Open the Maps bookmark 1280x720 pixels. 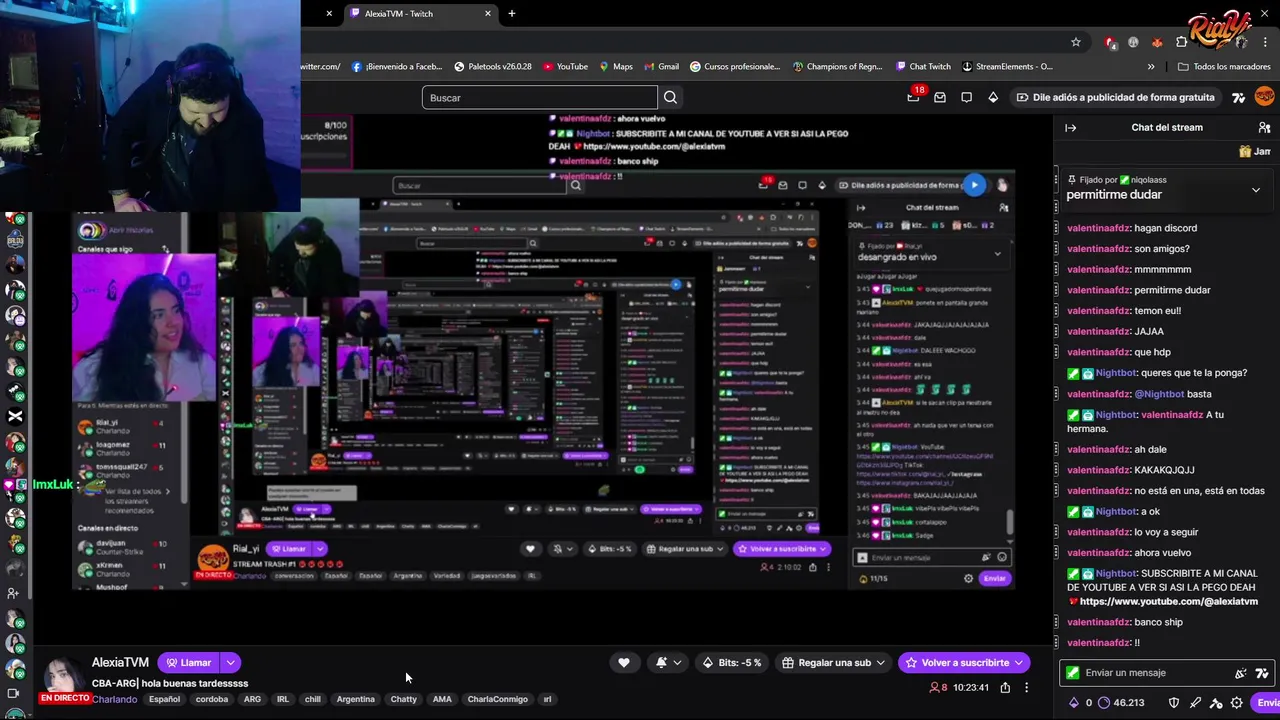tap(615, 67)
